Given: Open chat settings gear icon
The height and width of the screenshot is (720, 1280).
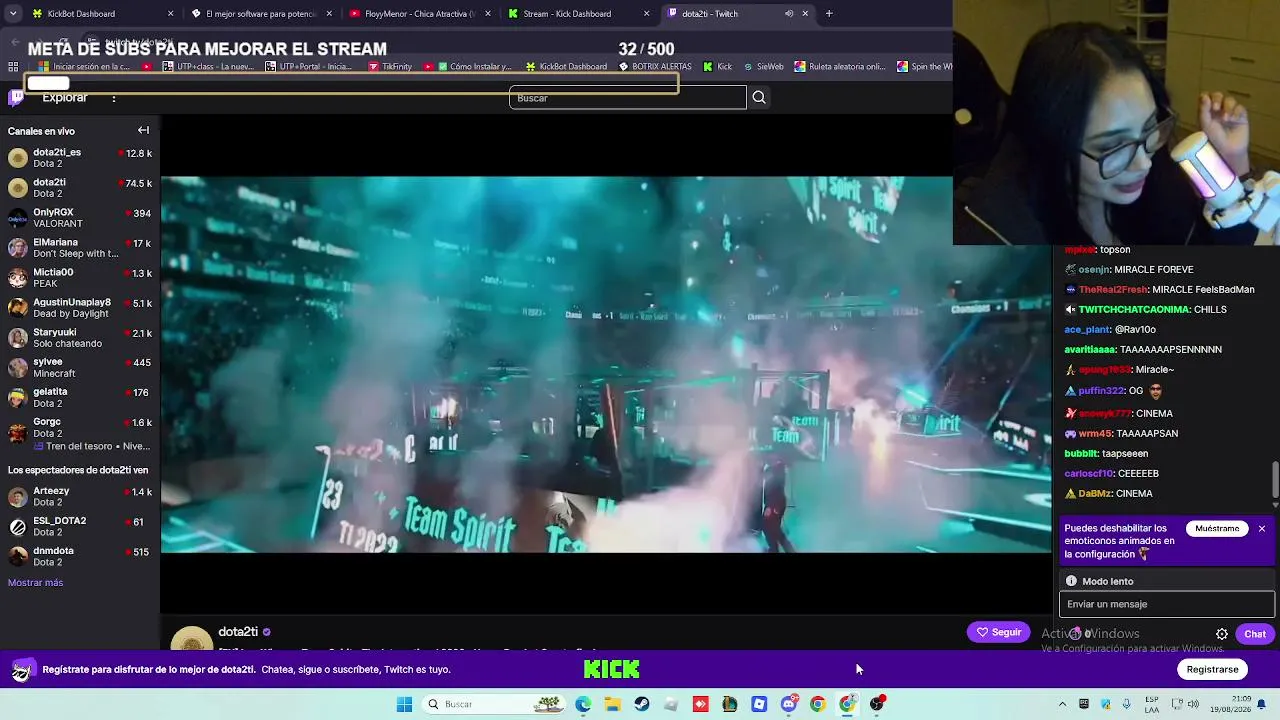Looking at the screenshot, I should coord(1222,634).
